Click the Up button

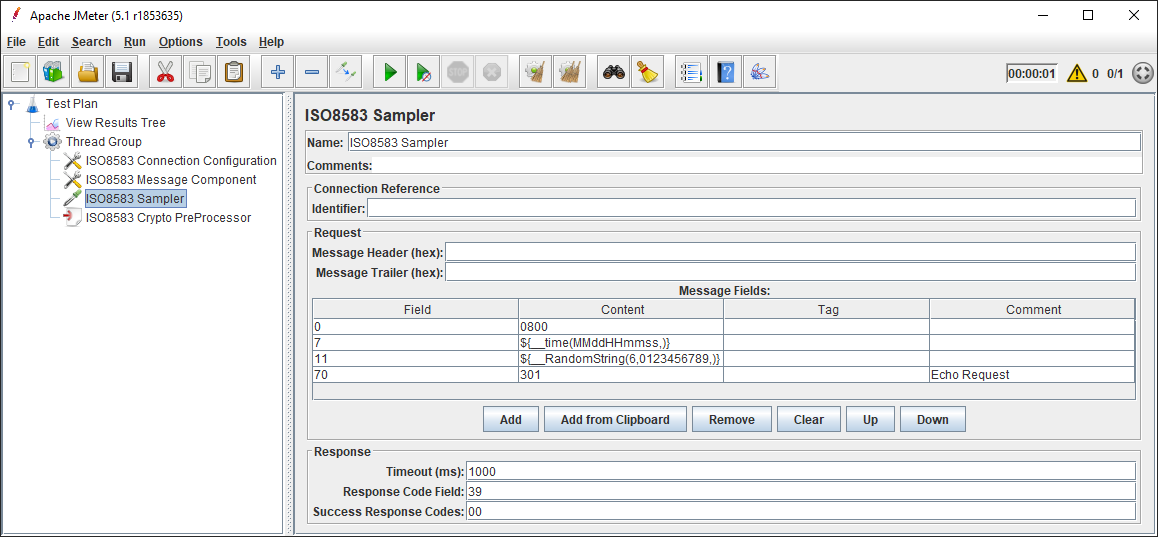click(870, 420)
